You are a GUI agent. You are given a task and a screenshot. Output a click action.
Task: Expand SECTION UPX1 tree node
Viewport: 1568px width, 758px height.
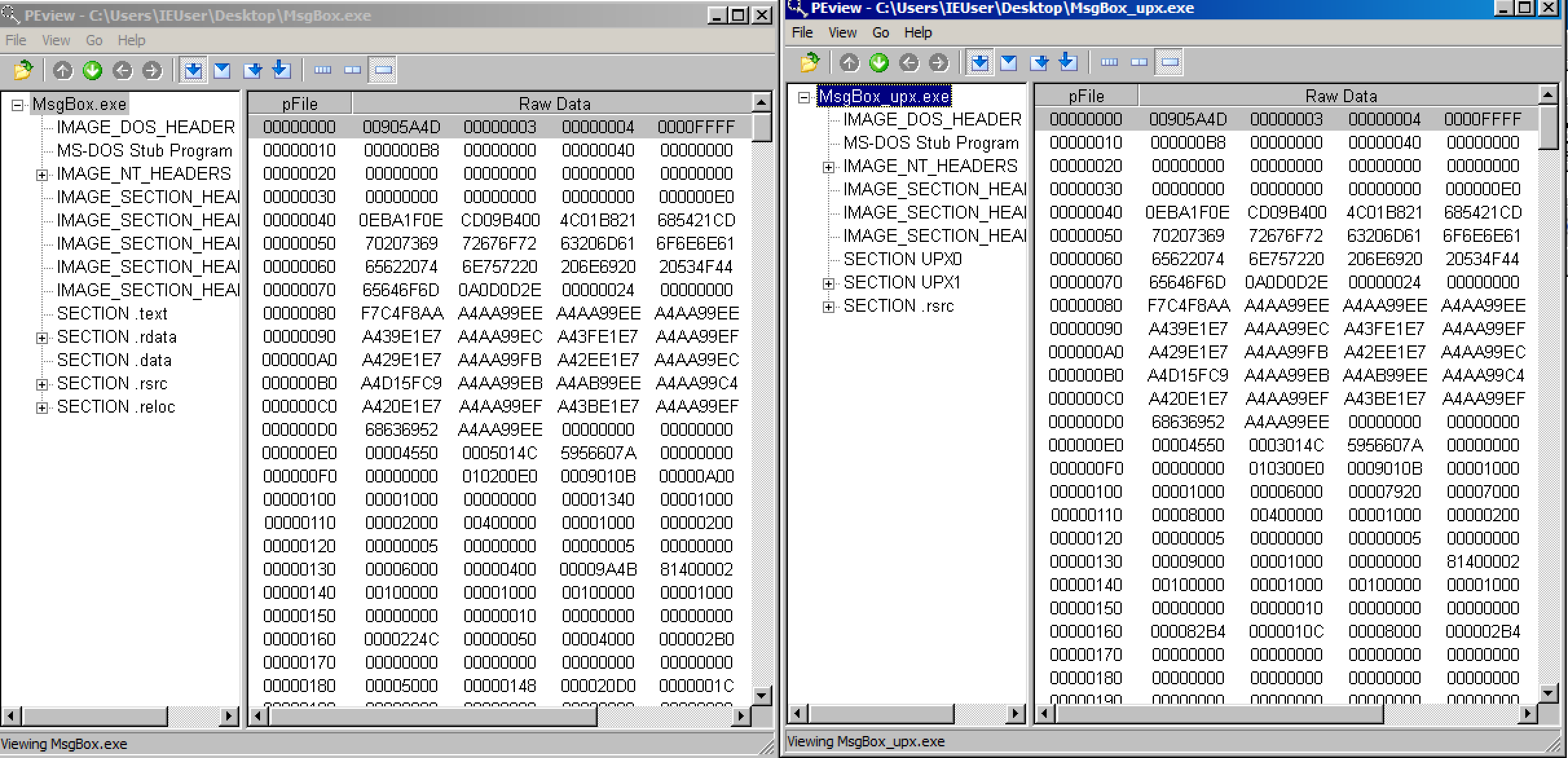tap(828, 283)
